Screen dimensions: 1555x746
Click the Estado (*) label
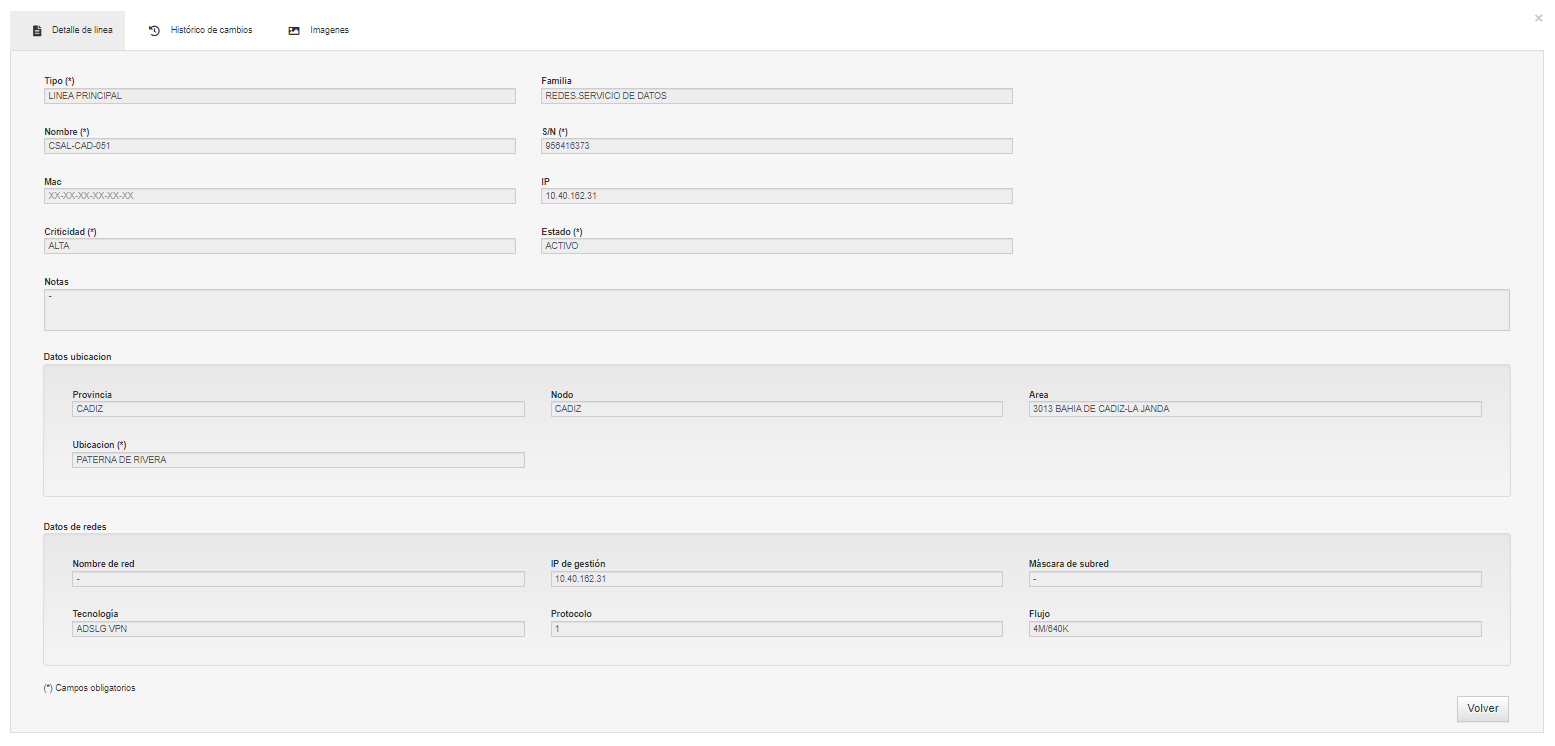(x=562, y=232)
